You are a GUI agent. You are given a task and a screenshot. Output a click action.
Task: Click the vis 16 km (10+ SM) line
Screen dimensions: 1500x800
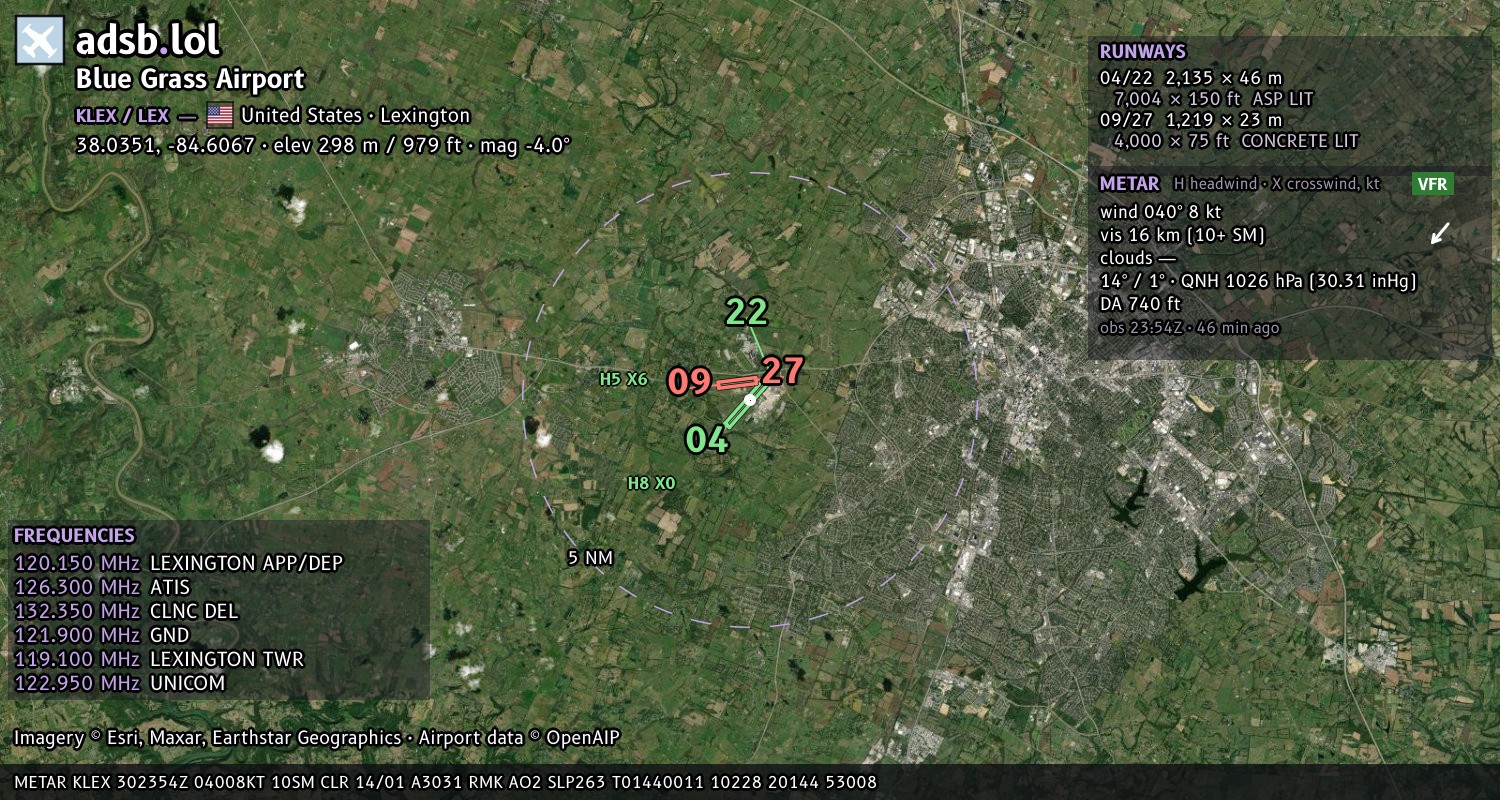pyautogui.click(x=1183, y=235)
